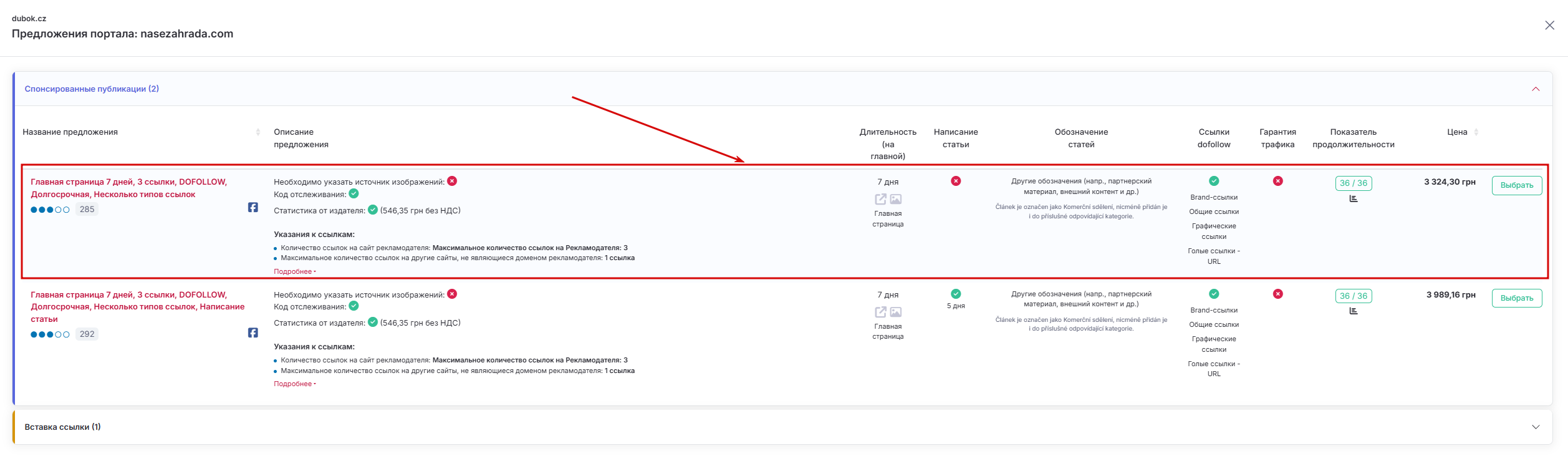Screen dimensions: 1568x456
Task: Click image preview icon in the 3 324,30 грн offer
Action: coord(895,199)
